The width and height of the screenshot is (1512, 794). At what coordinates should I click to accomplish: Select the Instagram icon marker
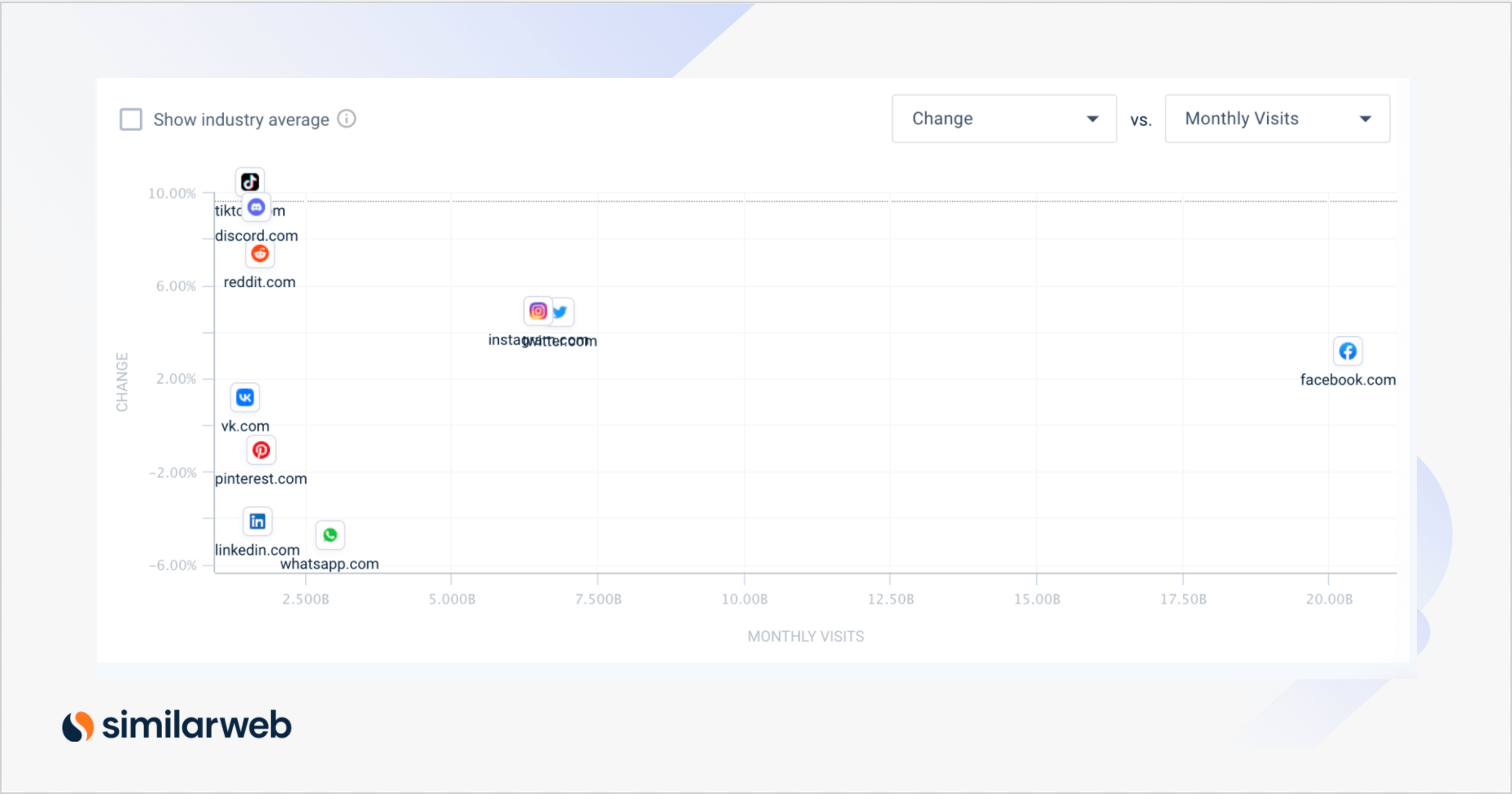pyautogui.click(x=538, y=311)
